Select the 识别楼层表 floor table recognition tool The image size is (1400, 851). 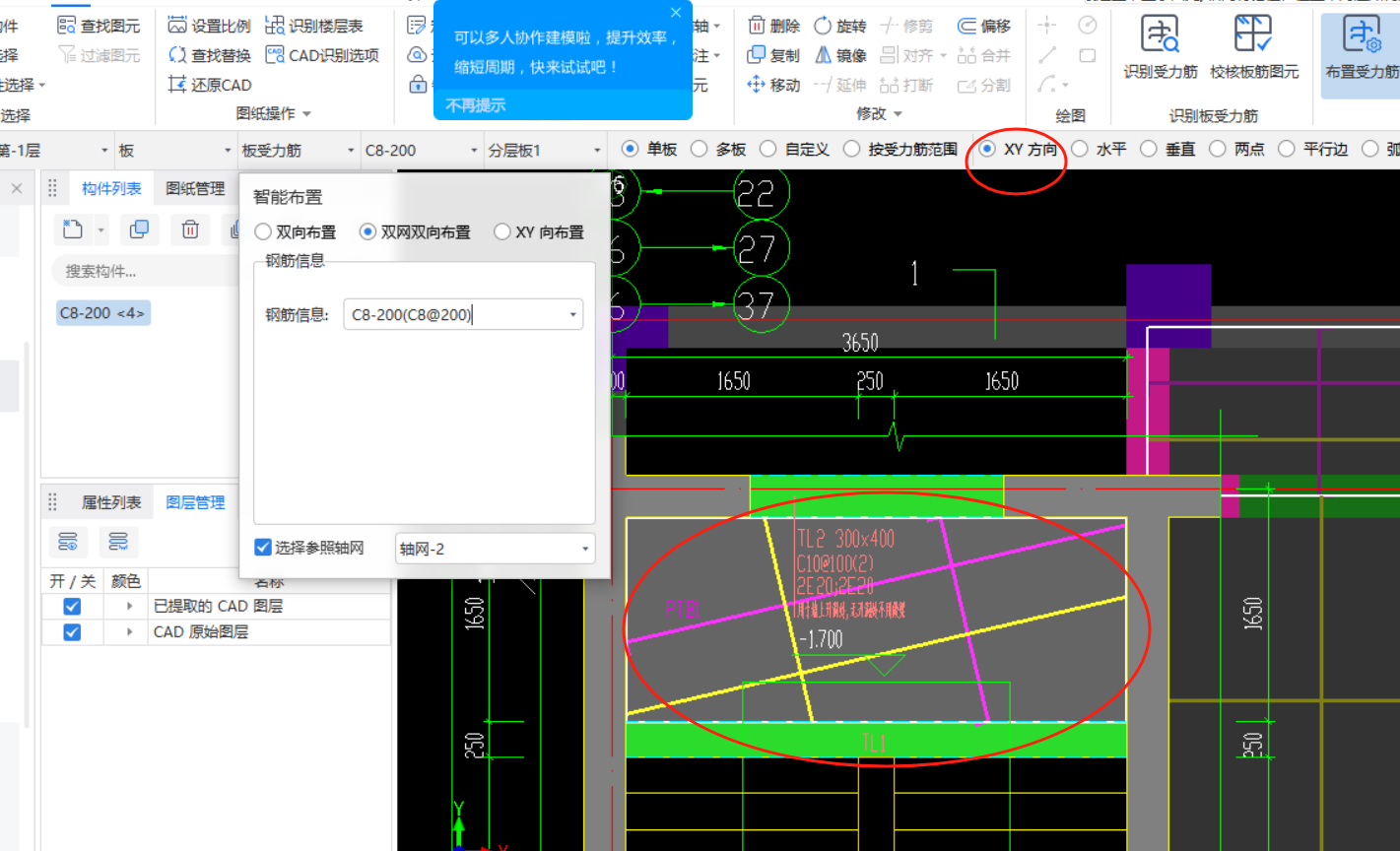coord(315,26)
